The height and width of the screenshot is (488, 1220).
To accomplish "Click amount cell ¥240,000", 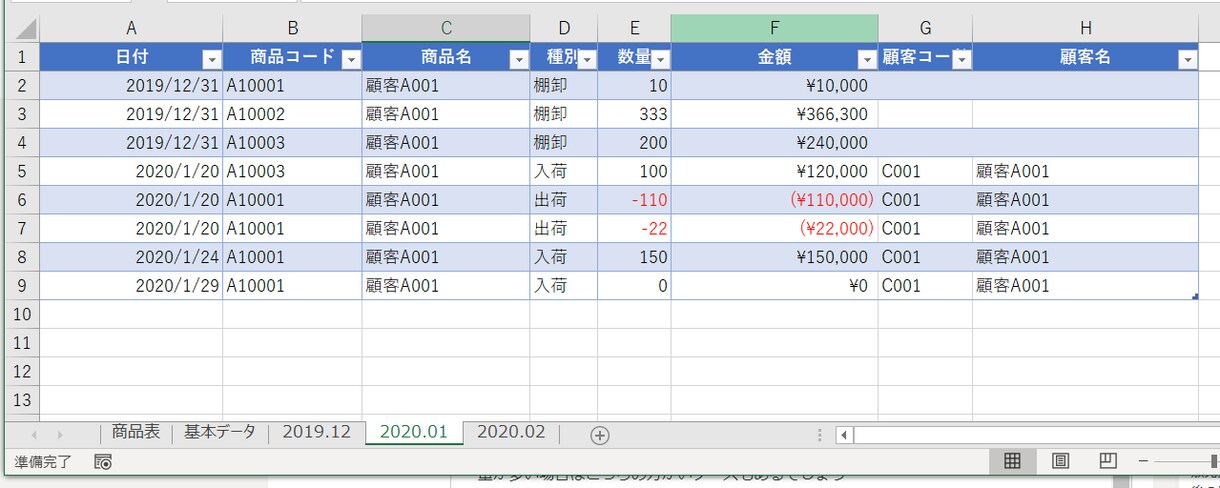I will 775,143.
